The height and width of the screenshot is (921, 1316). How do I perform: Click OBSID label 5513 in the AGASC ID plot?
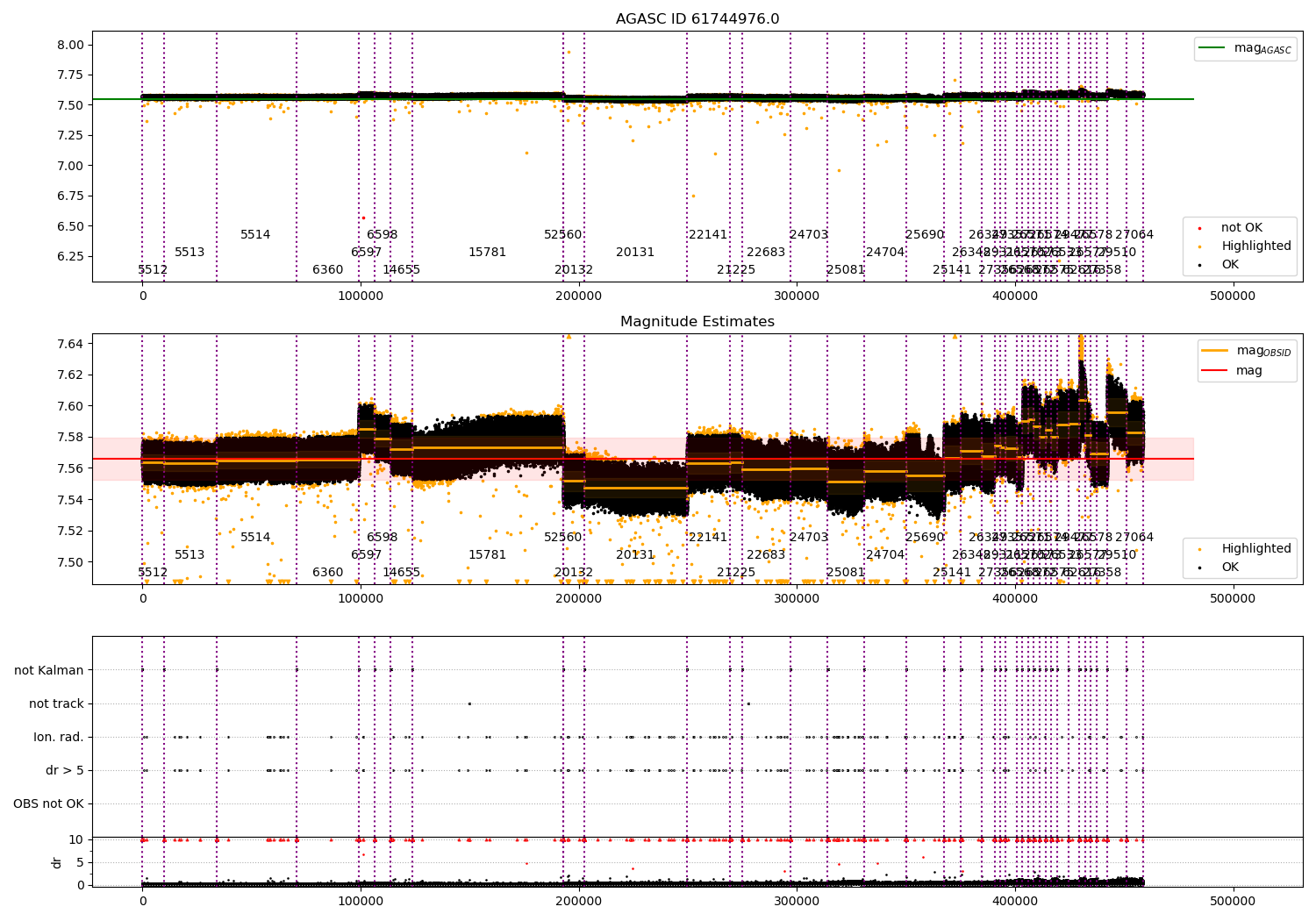[x=190, y=253]
